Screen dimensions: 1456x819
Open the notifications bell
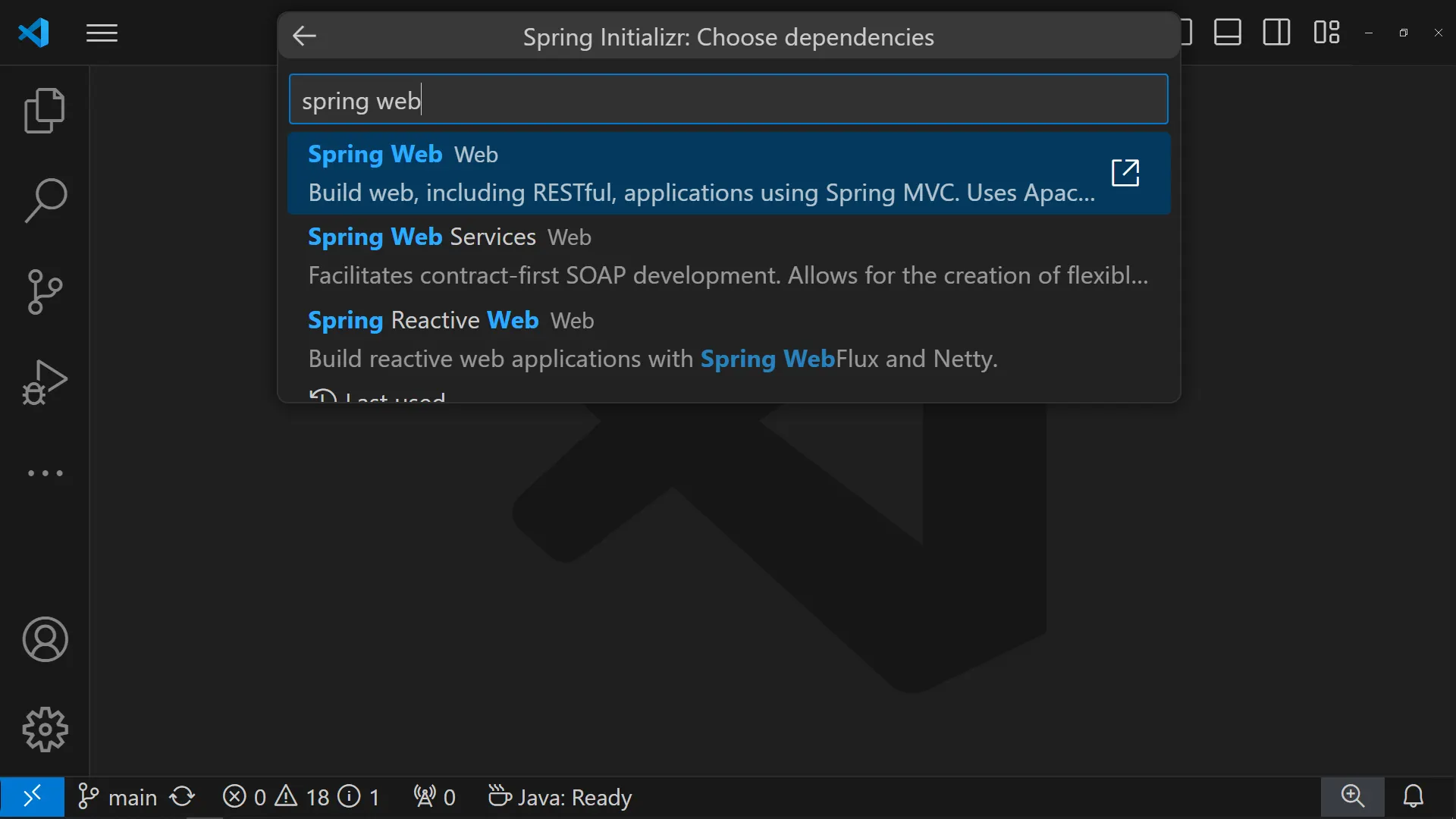click(1413, 796)
